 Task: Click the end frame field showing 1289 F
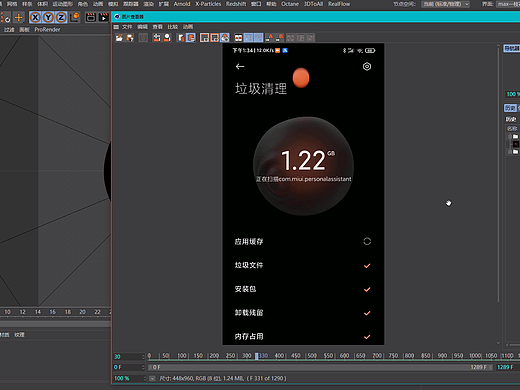click(x=507, y=367)
